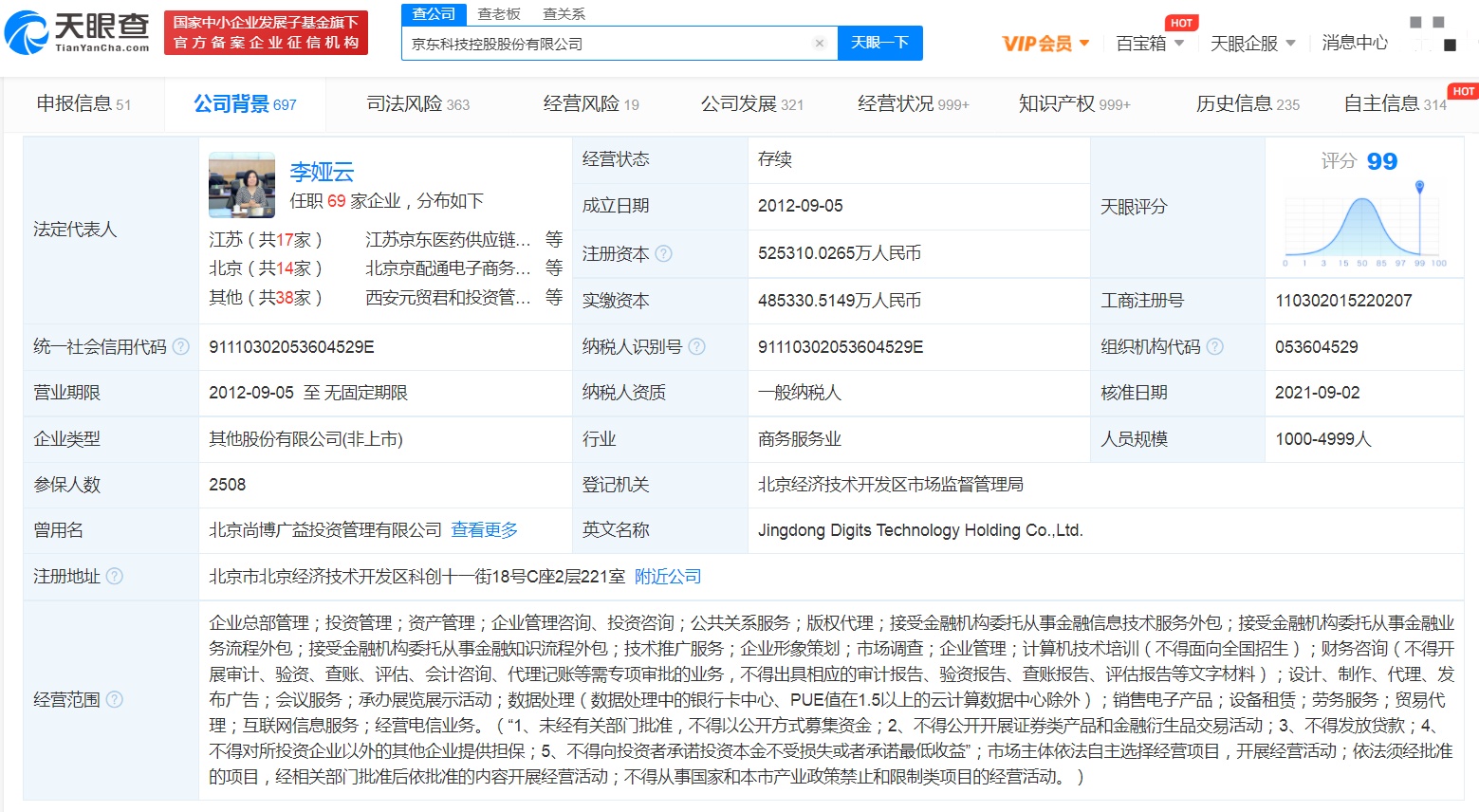Viewport: 1479px width, 812px height.
Task: Click 江苏京东医药供应链… company entry
Action: pos(448,240)
